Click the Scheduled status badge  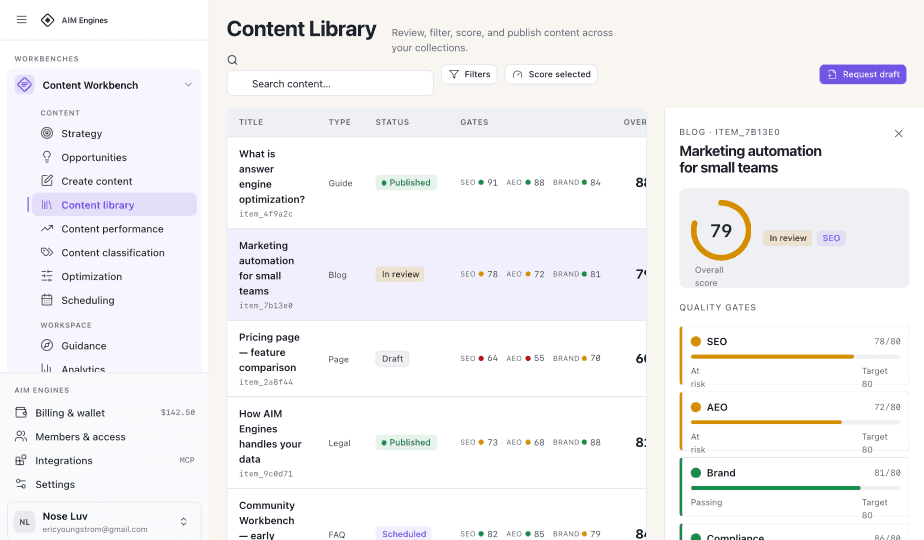(404, 533)
